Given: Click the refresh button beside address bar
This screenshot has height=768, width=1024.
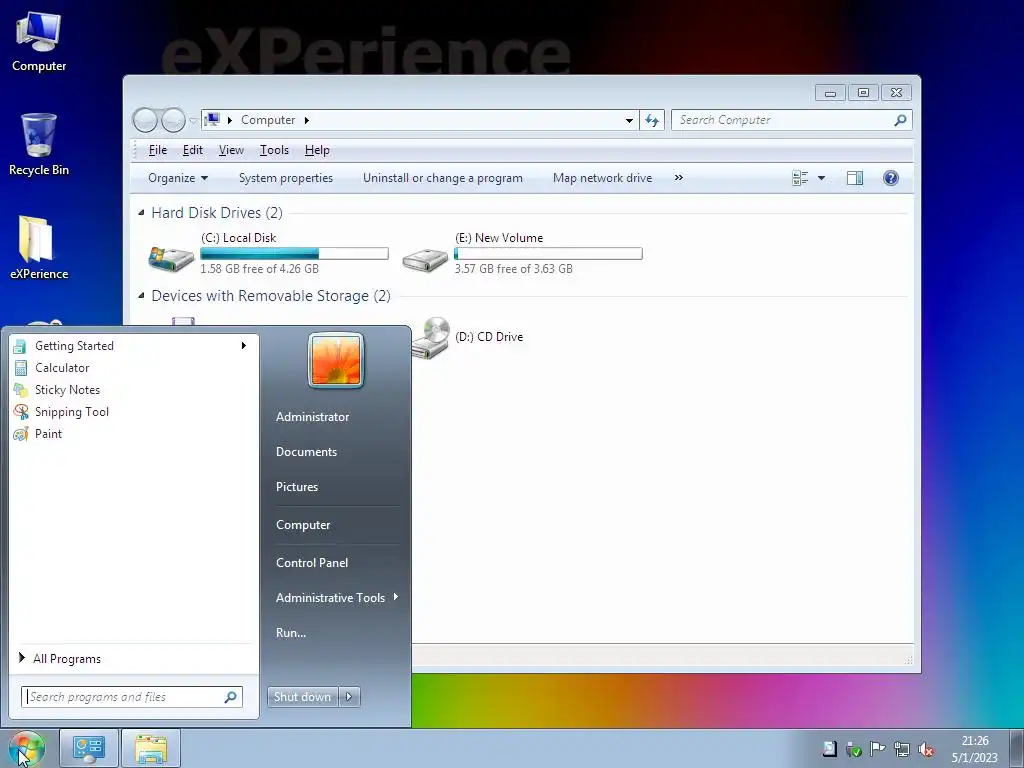Looking at the screenshot, I should pos(652,120).
